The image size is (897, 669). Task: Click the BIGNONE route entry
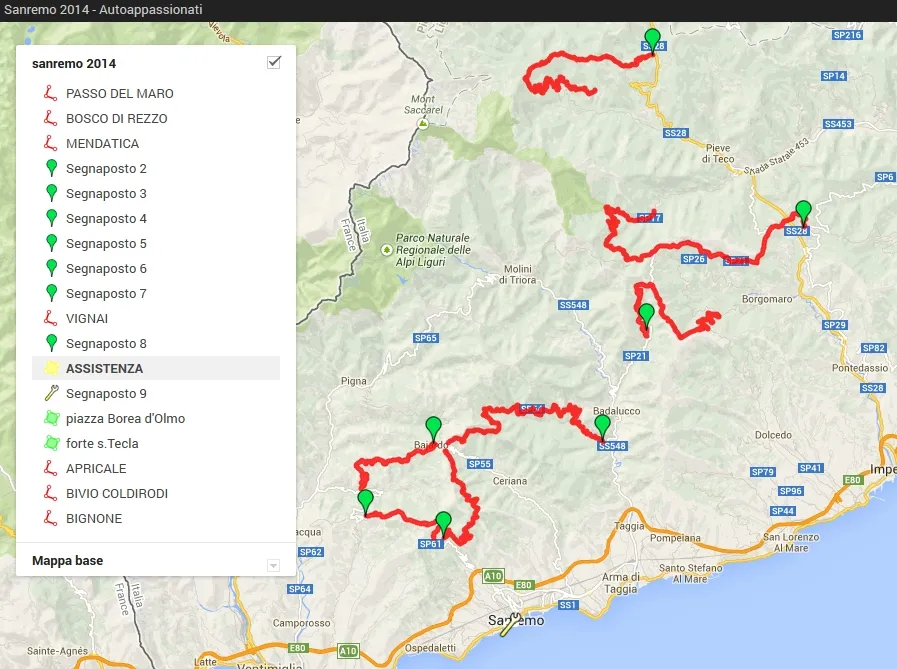(94, 519)
